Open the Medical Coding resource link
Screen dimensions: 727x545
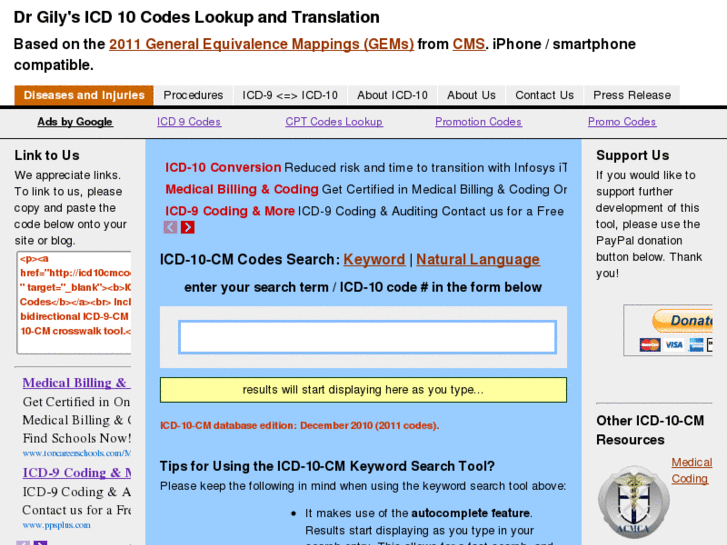click(x=691, y=470)
